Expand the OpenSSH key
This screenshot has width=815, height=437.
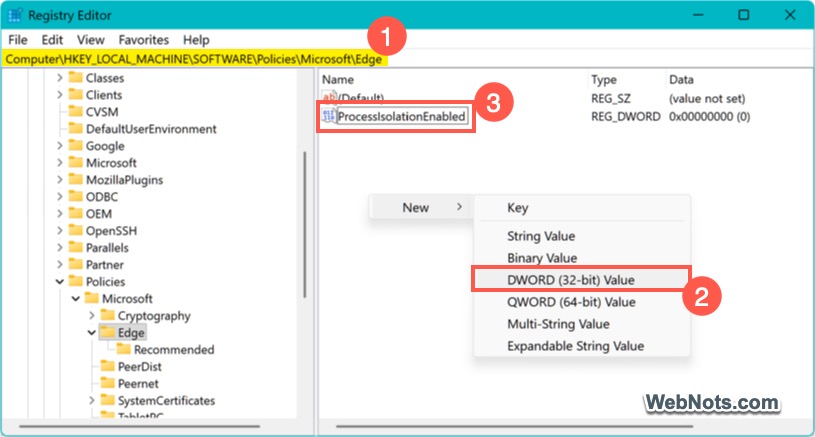[60, 231]
